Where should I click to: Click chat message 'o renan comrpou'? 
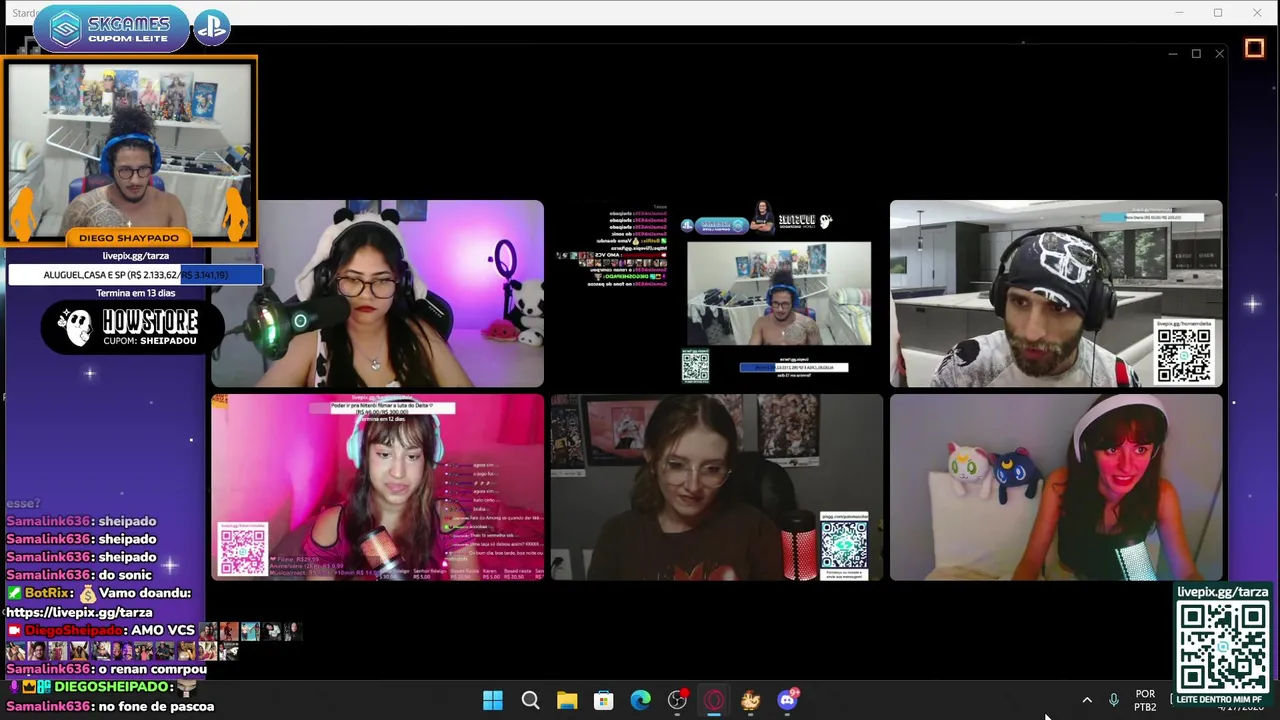click(152, 669)
